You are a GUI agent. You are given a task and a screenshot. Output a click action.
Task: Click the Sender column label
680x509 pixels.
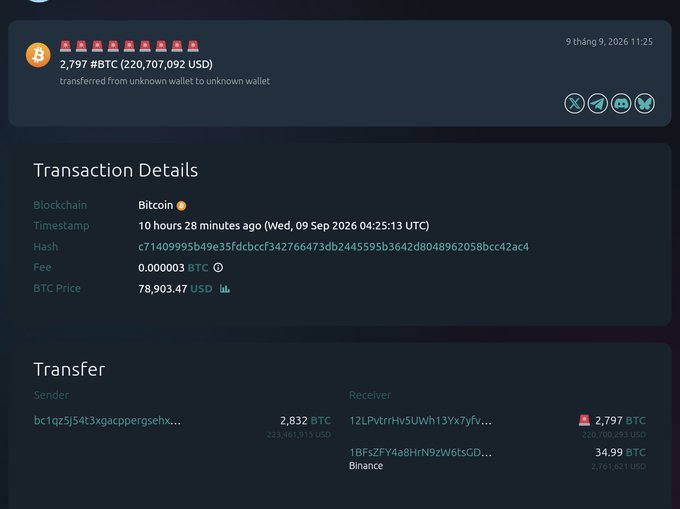pos(51,395)
